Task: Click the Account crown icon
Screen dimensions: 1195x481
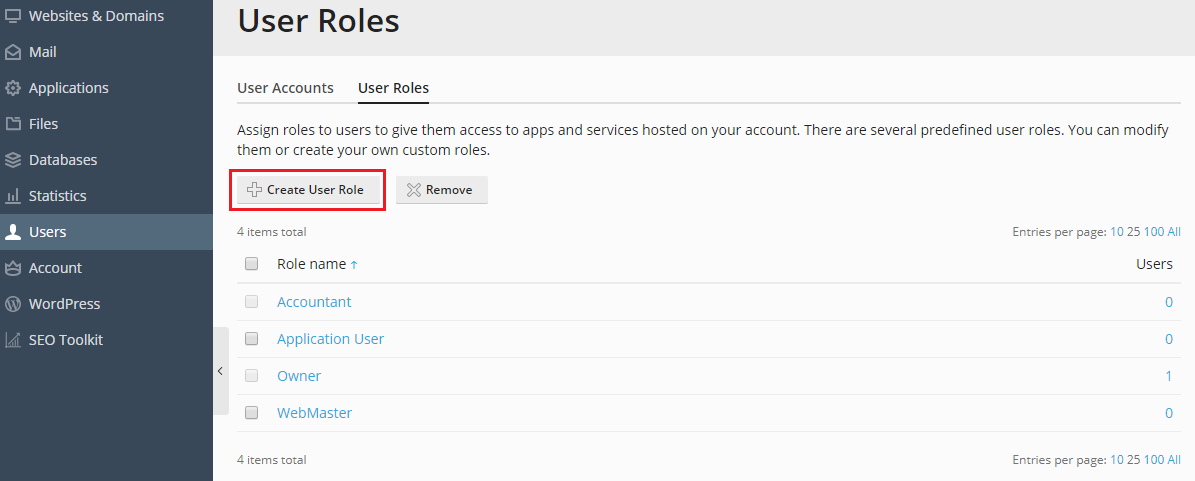Action: pos(13,268)
